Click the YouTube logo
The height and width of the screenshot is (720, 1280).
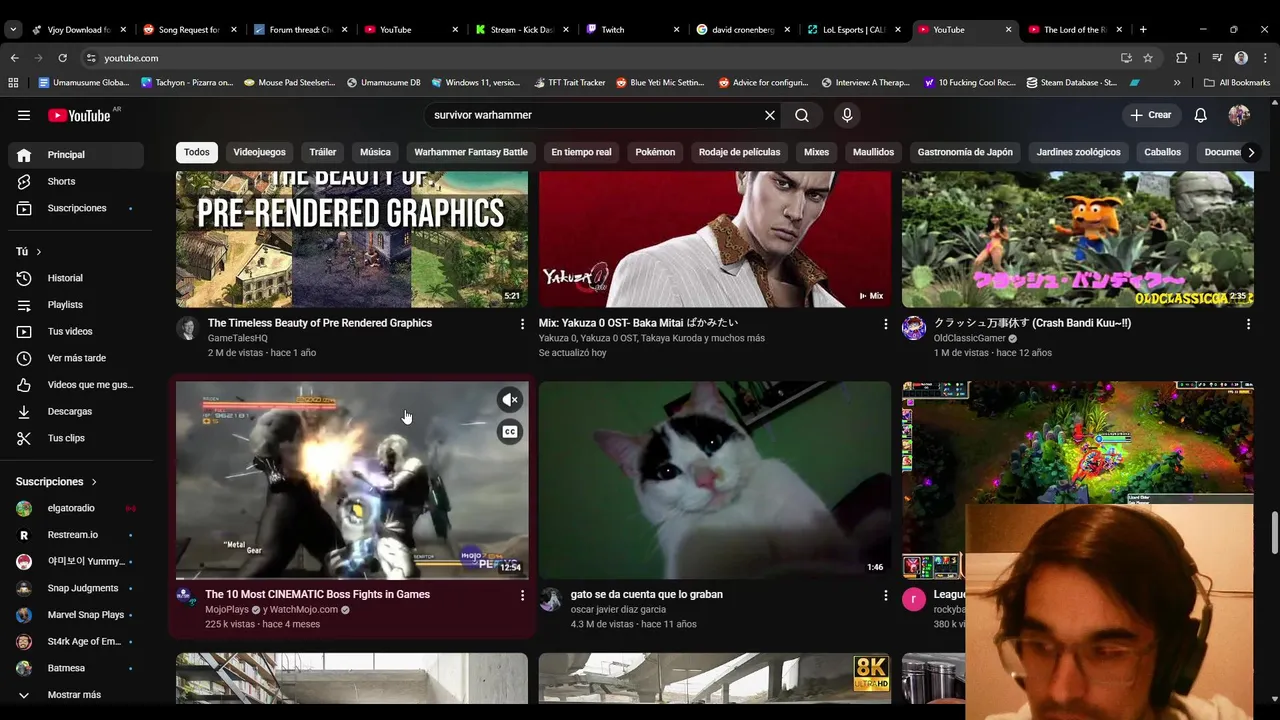(79, 115)
